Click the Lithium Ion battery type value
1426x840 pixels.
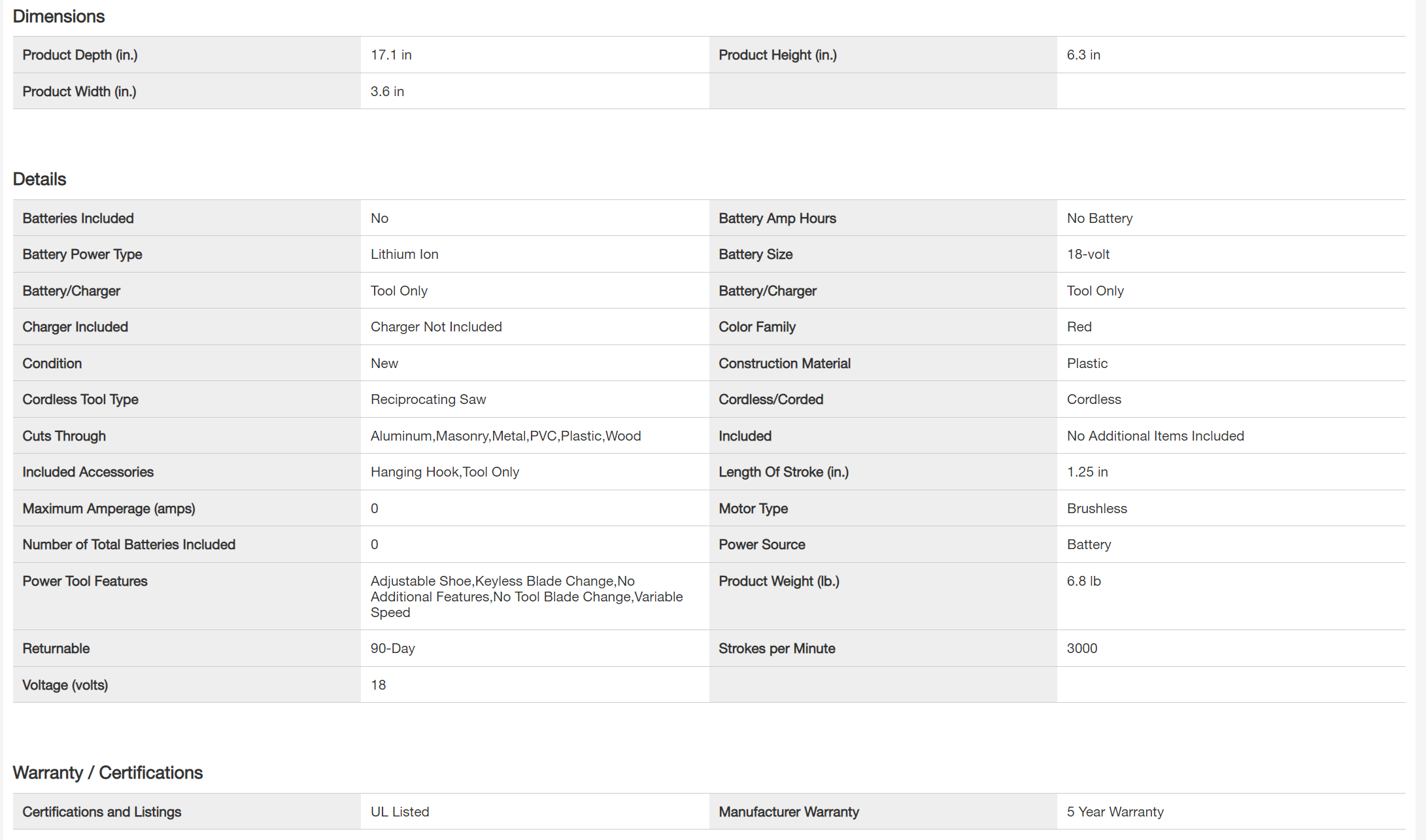coord(404,254)
